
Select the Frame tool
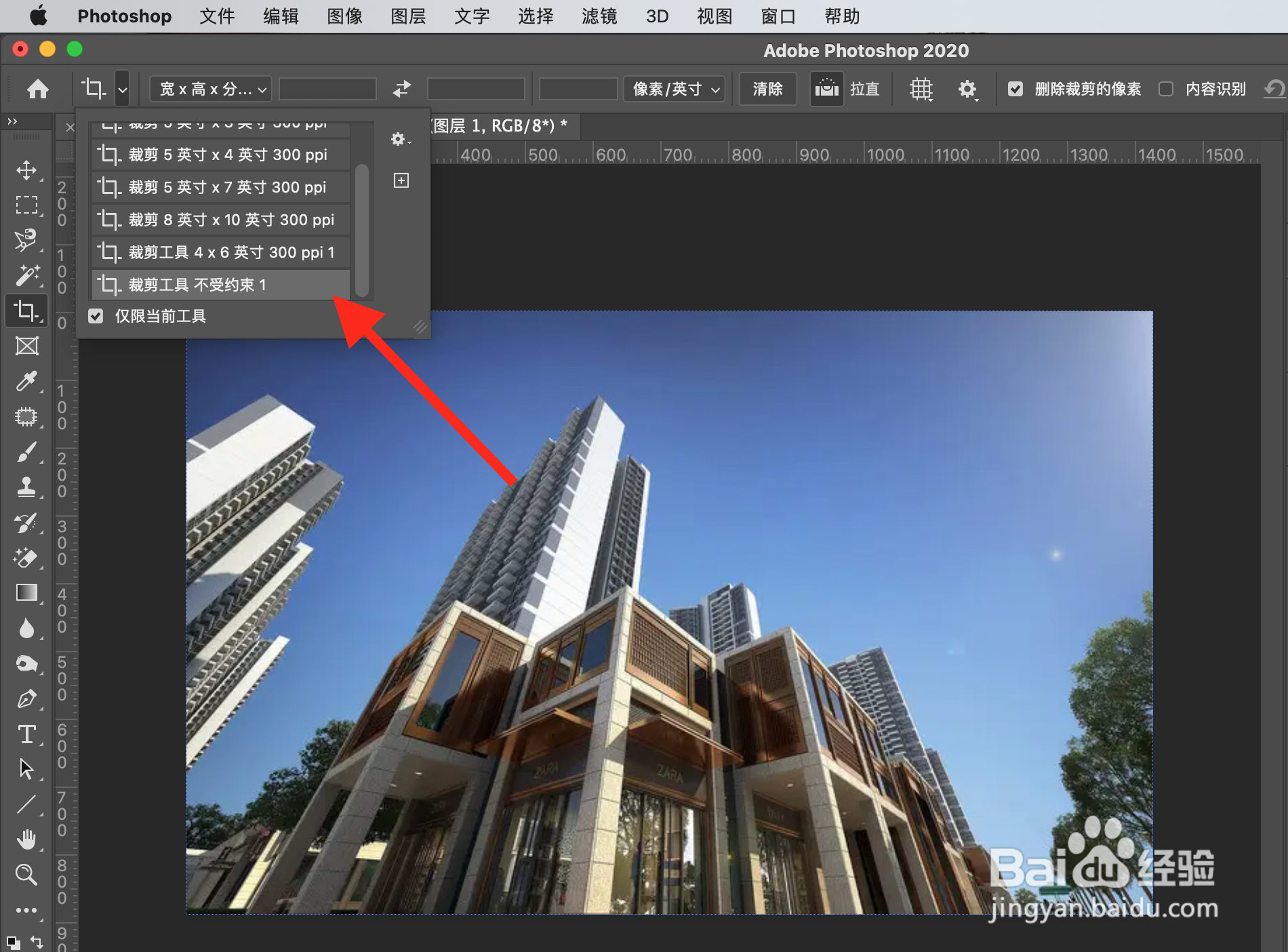[x=26, y=346]
